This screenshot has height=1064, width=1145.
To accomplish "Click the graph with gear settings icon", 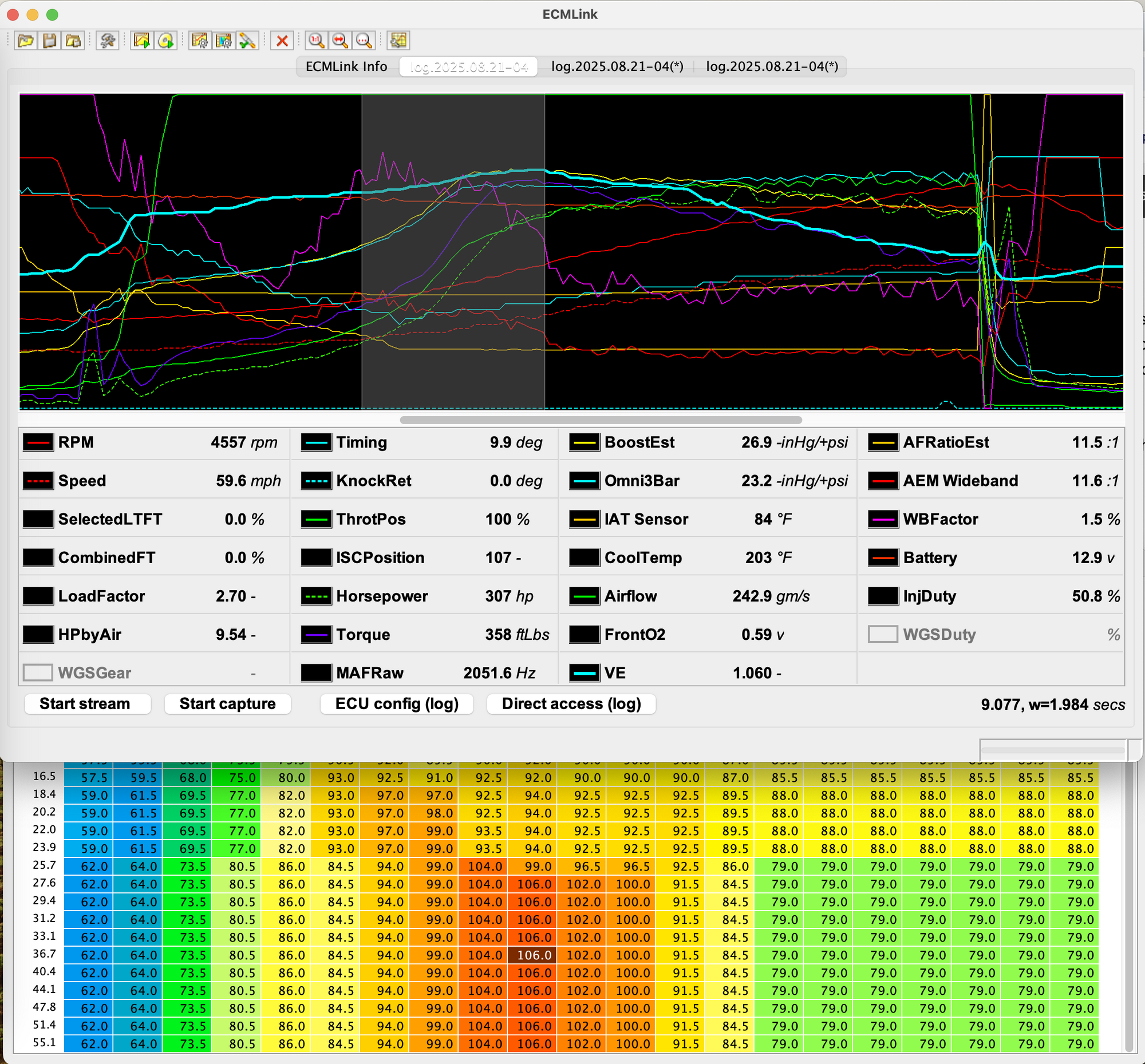I will pyautogui.click(x=200, y=40).
